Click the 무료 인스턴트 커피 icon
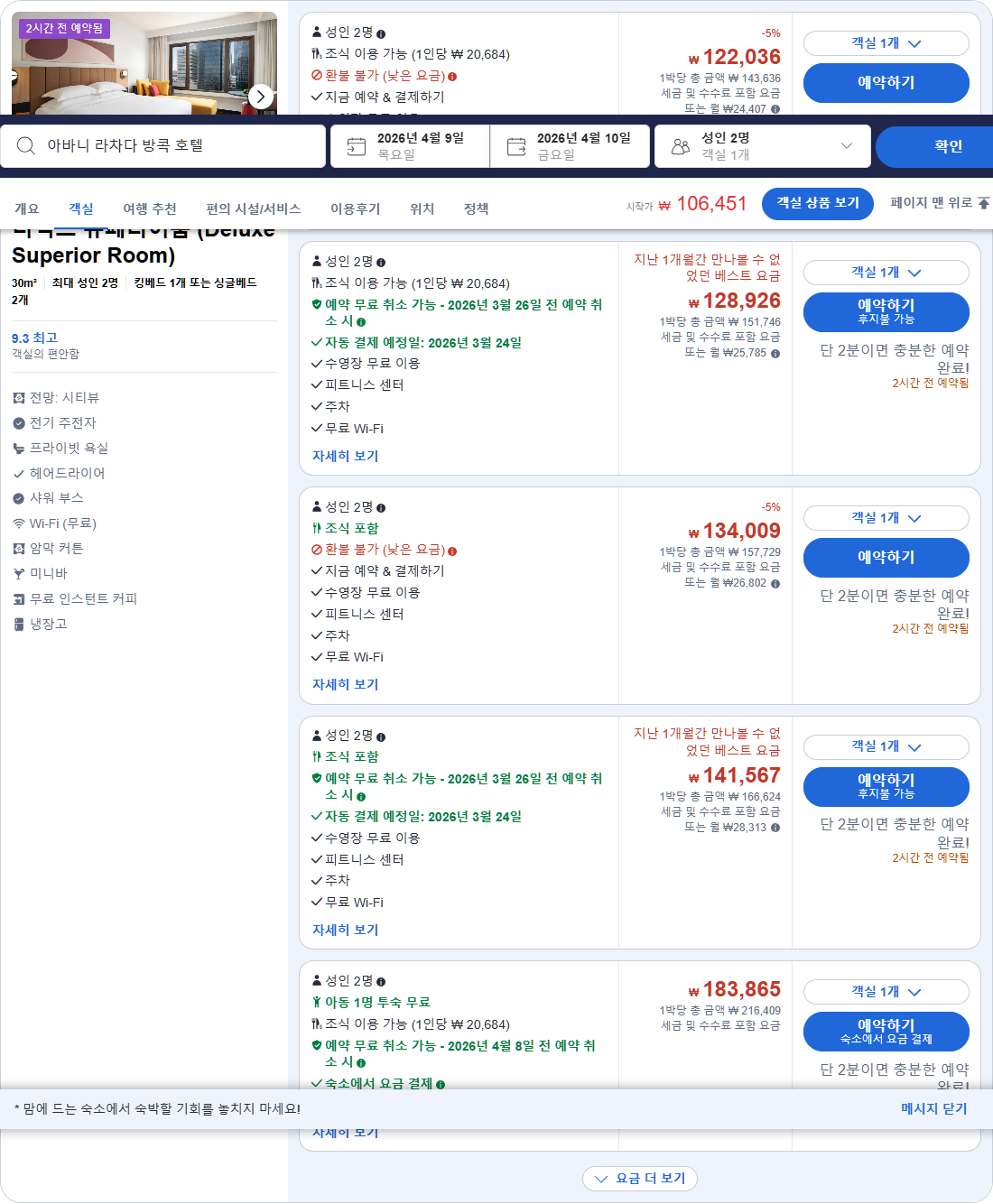 pos(19,599)
